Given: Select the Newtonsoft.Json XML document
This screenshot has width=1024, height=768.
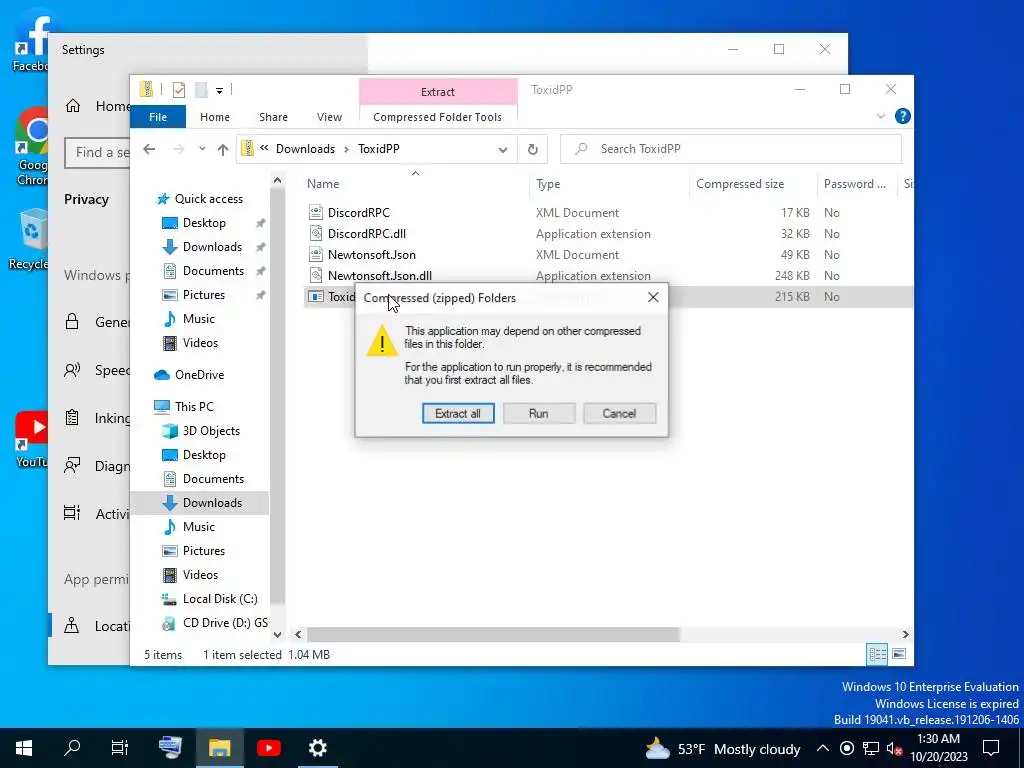Looking at the screenshot, I should point(372,255).
